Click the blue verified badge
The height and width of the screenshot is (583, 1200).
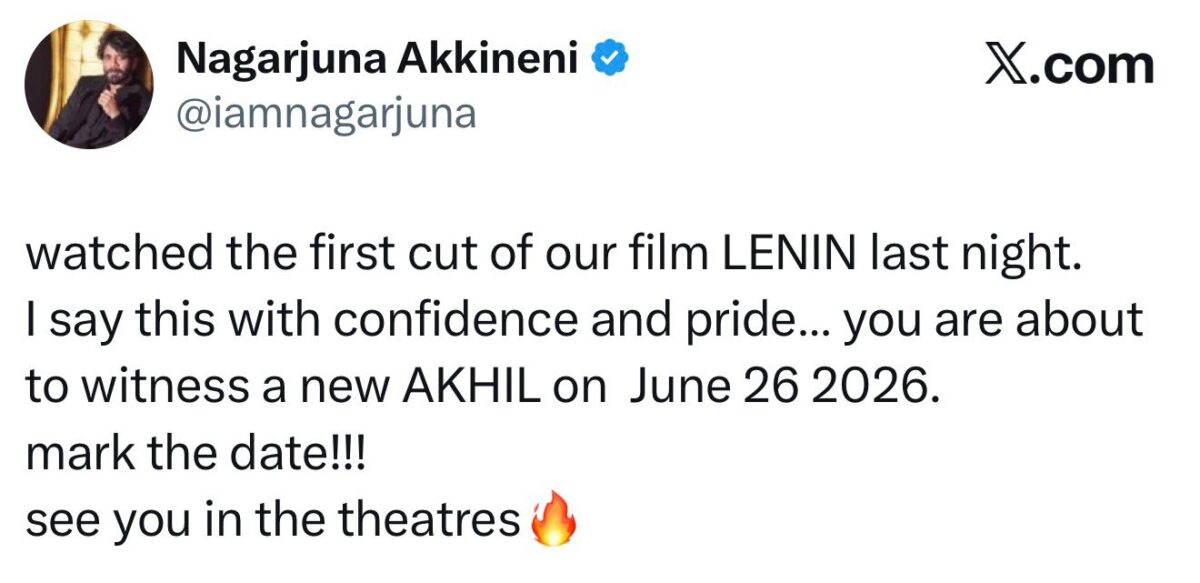click(x=612, y=61)
